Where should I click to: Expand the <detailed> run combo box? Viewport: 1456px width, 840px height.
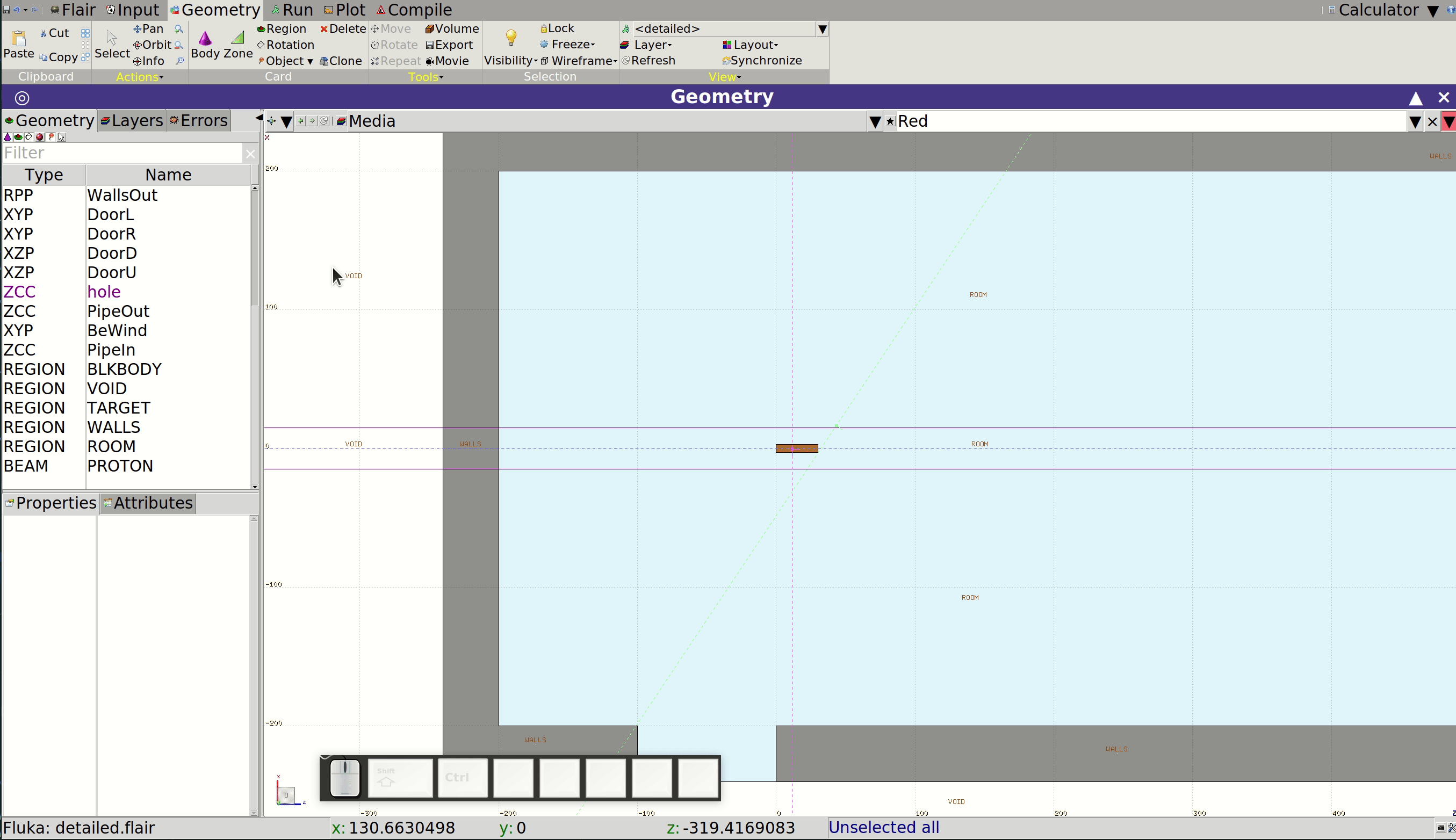click(x=823, y=29)
